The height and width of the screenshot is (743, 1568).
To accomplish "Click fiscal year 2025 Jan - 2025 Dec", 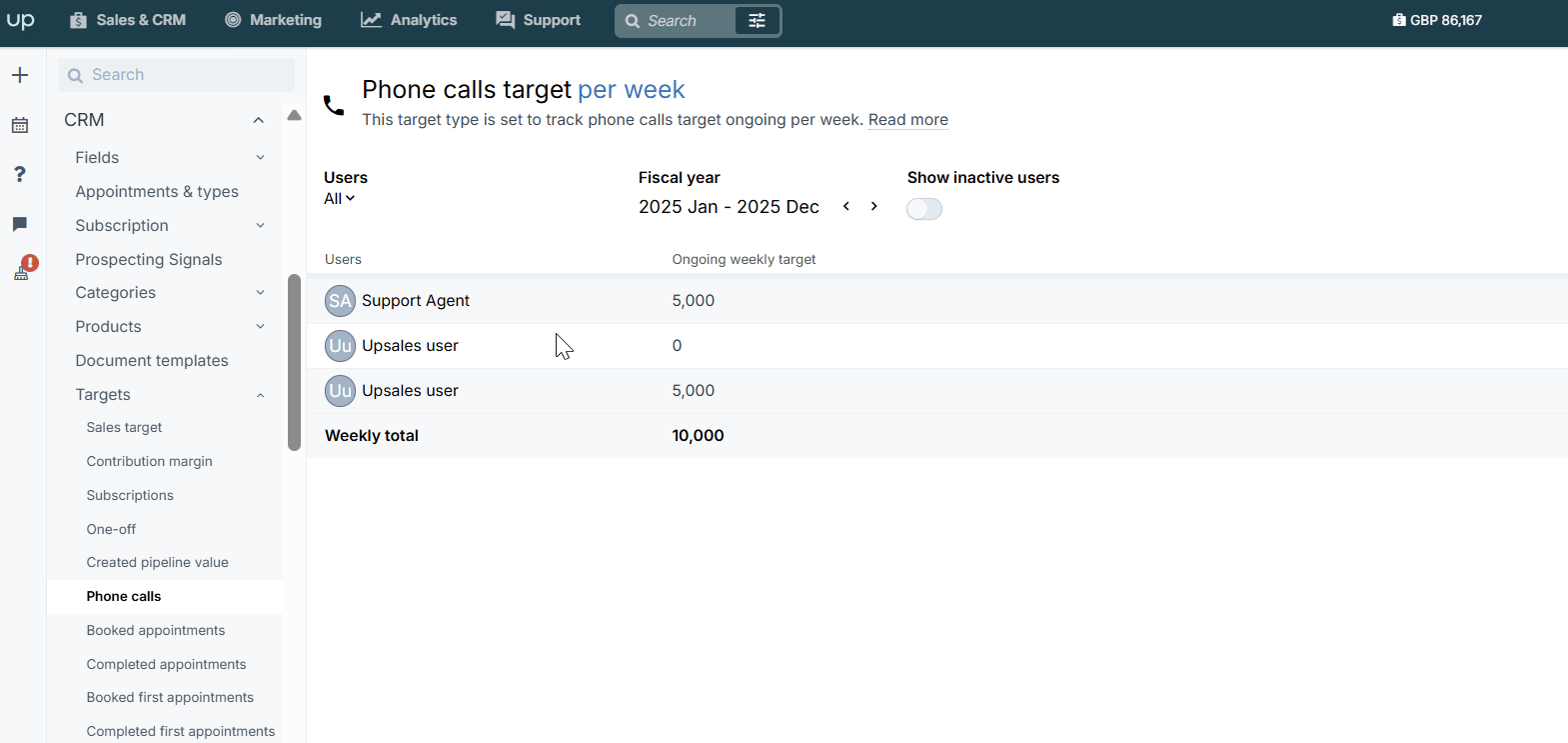I will click(729, 207).
